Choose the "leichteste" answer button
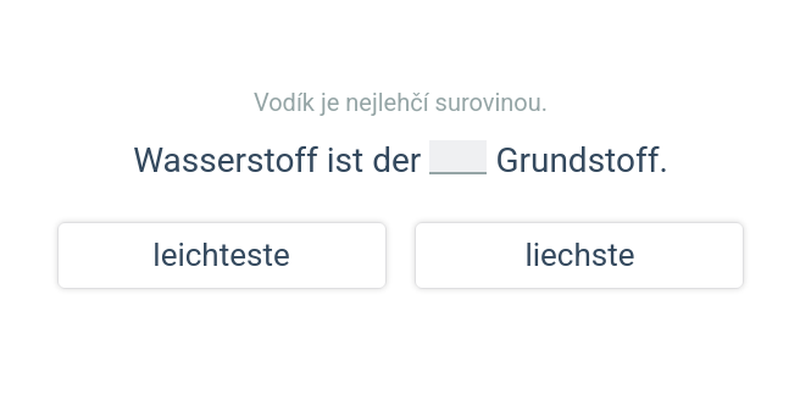Image resolution: width=800 pixels, height=400 pixels. click(221, 256)
